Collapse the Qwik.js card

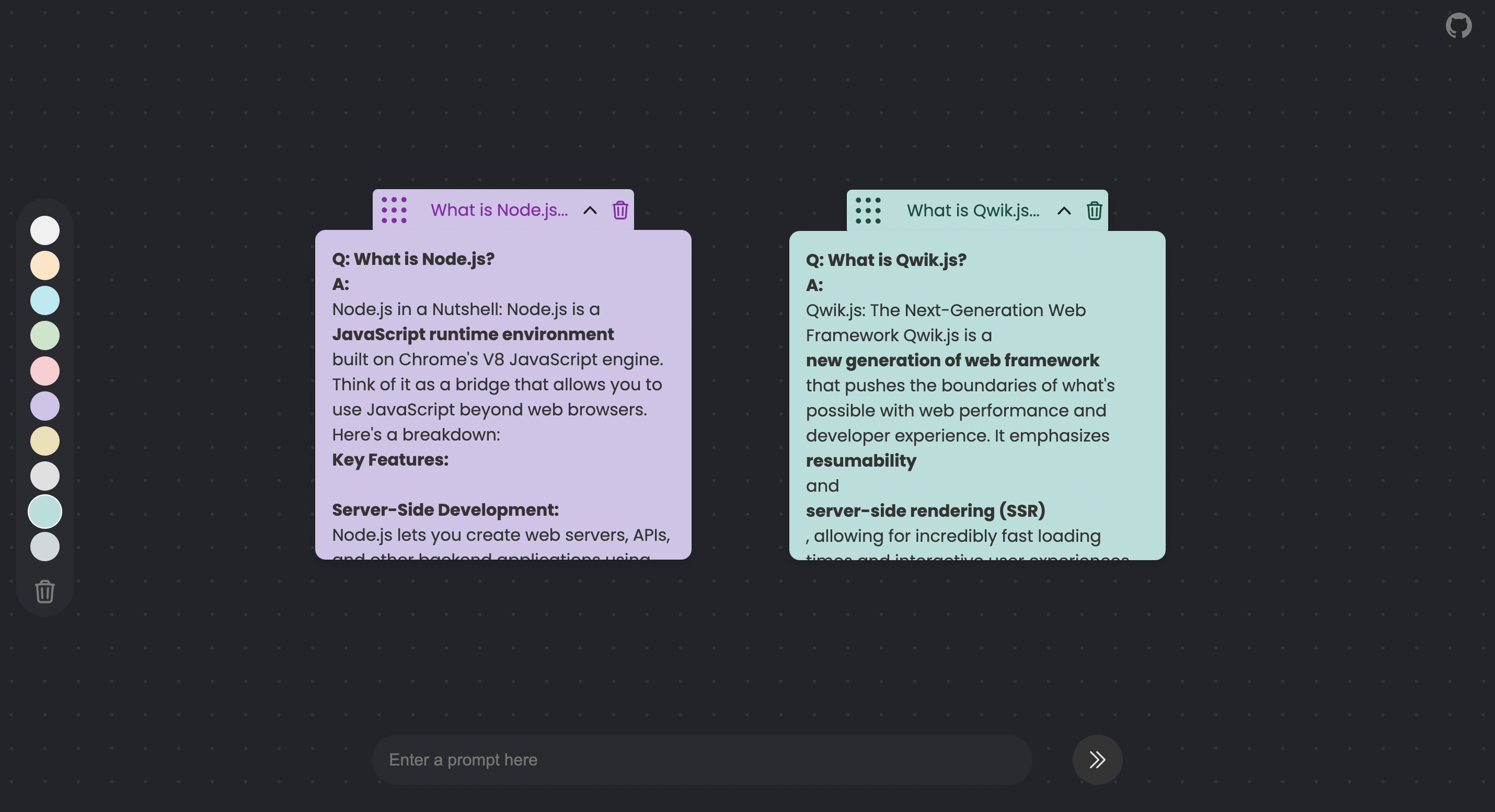(1063, 210)
